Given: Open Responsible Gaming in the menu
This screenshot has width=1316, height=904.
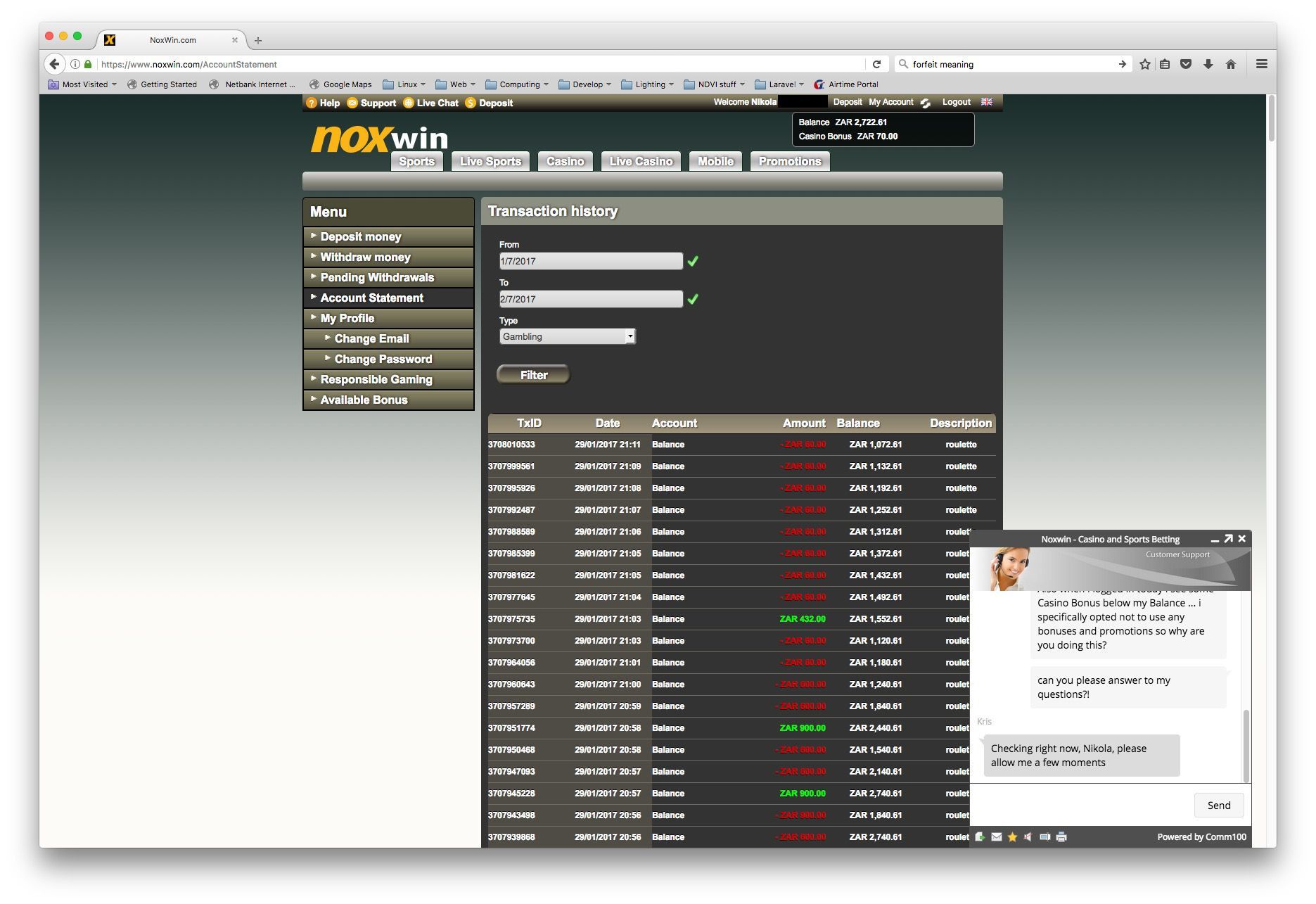Looking at the screenshot, I should coord(388,379).
